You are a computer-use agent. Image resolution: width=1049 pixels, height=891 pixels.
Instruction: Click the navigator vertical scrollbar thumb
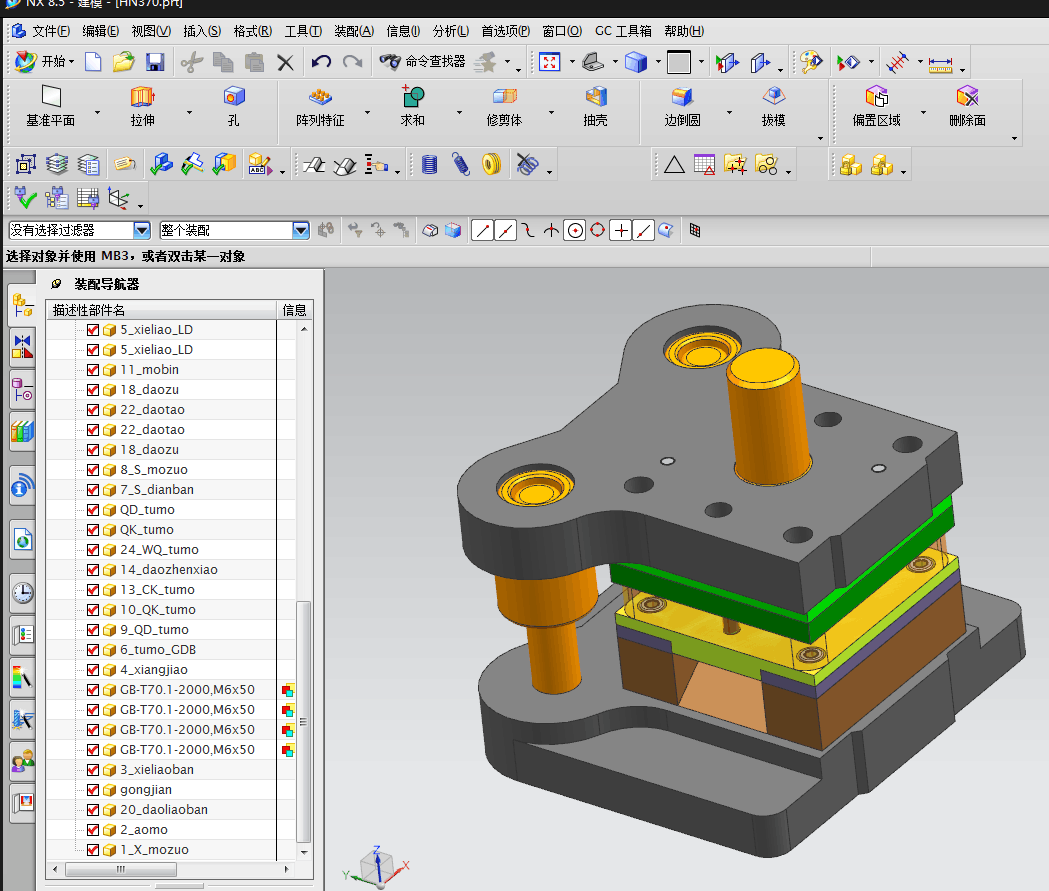point(304,722)
